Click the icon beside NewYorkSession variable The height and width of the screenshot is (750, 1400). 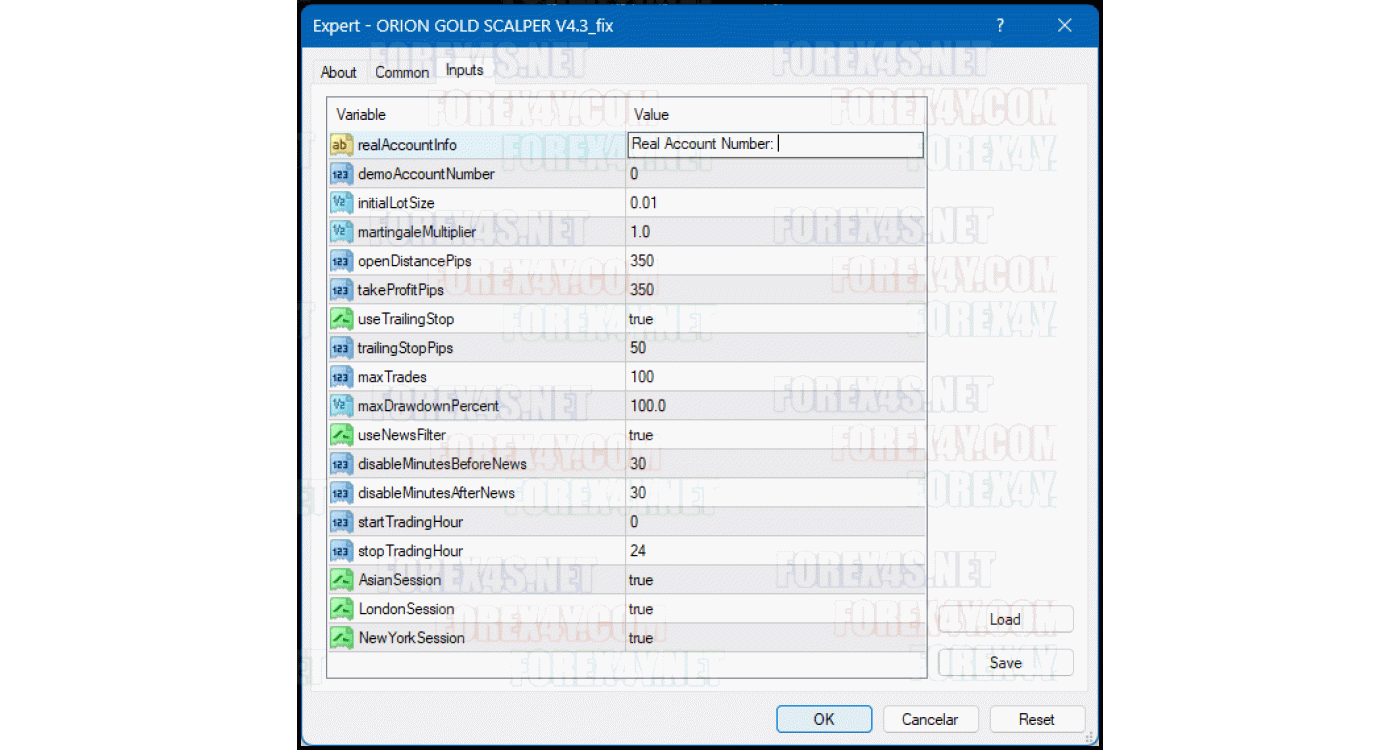(341, 638)
